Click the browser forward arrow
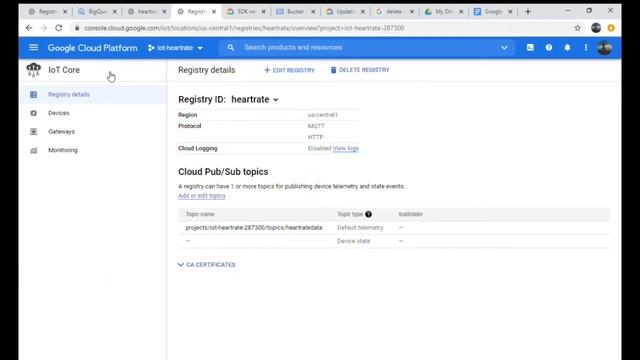640x360 pixels. pyautogui.click(x=44, y=28)
